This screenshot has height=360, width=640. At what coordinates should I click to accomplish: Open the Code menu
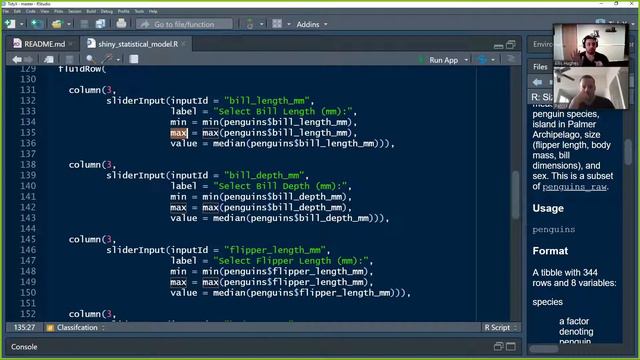(31, 11)
